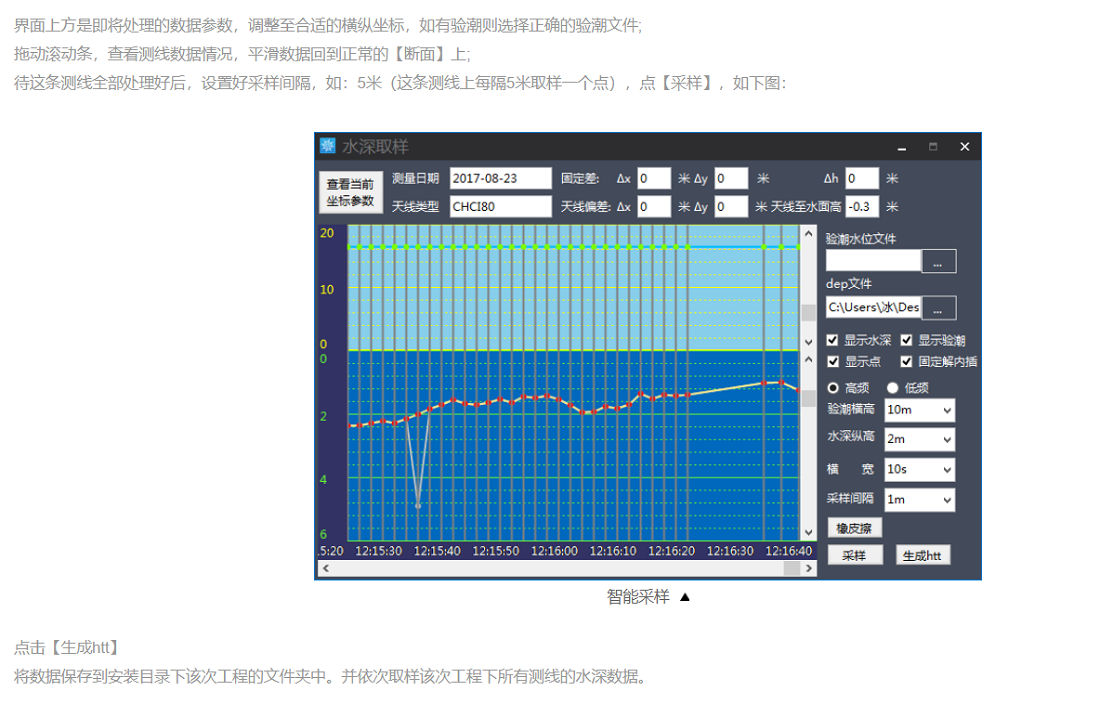This screenshot has width=1100, height=704.
Task: Select the 橡皮擦 eraser button
Action: point(855,528)
